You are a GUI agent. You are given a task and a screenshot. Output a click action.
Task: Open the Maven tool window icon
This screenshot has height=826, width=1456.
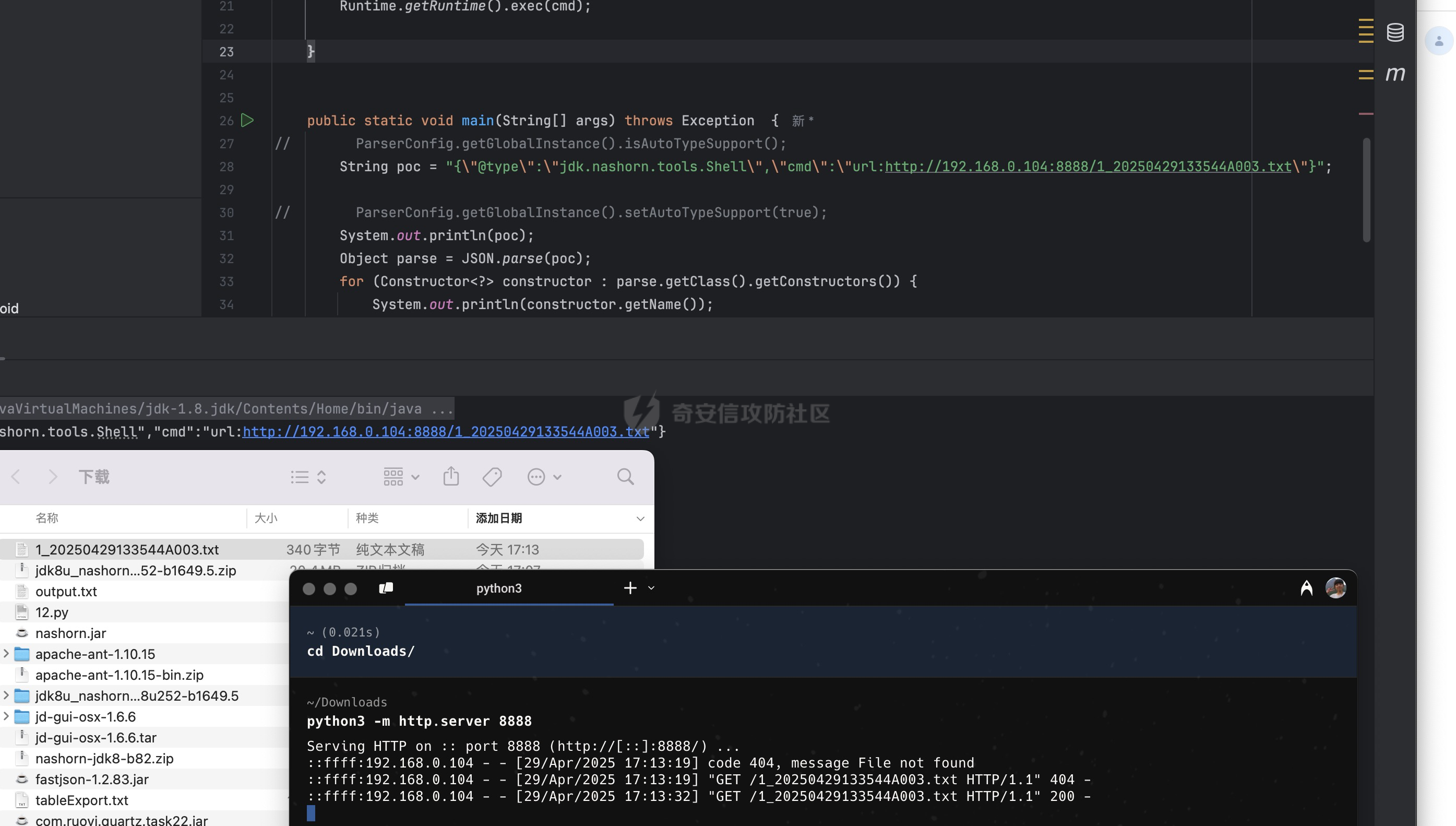[1395, 74]
